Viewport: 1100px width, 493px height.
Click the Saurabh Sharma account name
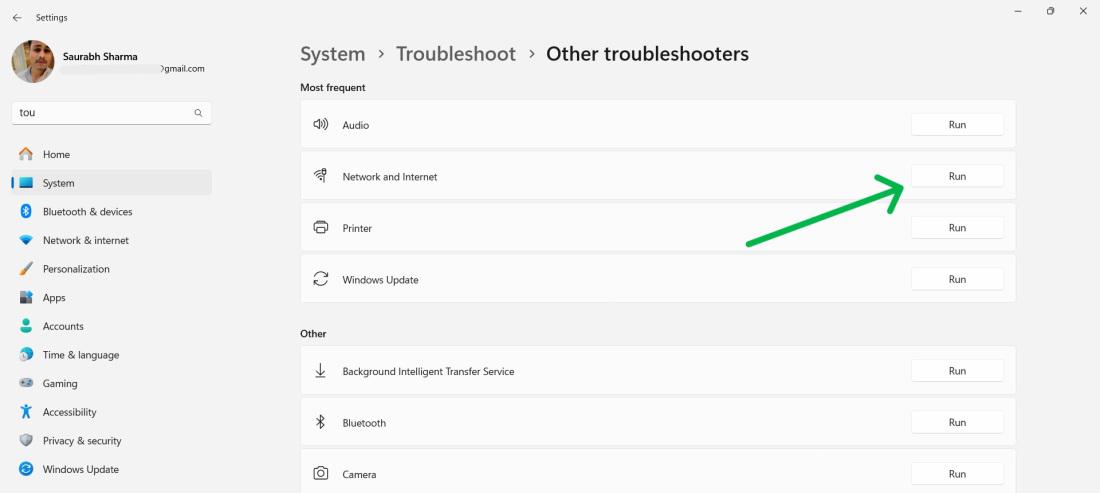100,56
